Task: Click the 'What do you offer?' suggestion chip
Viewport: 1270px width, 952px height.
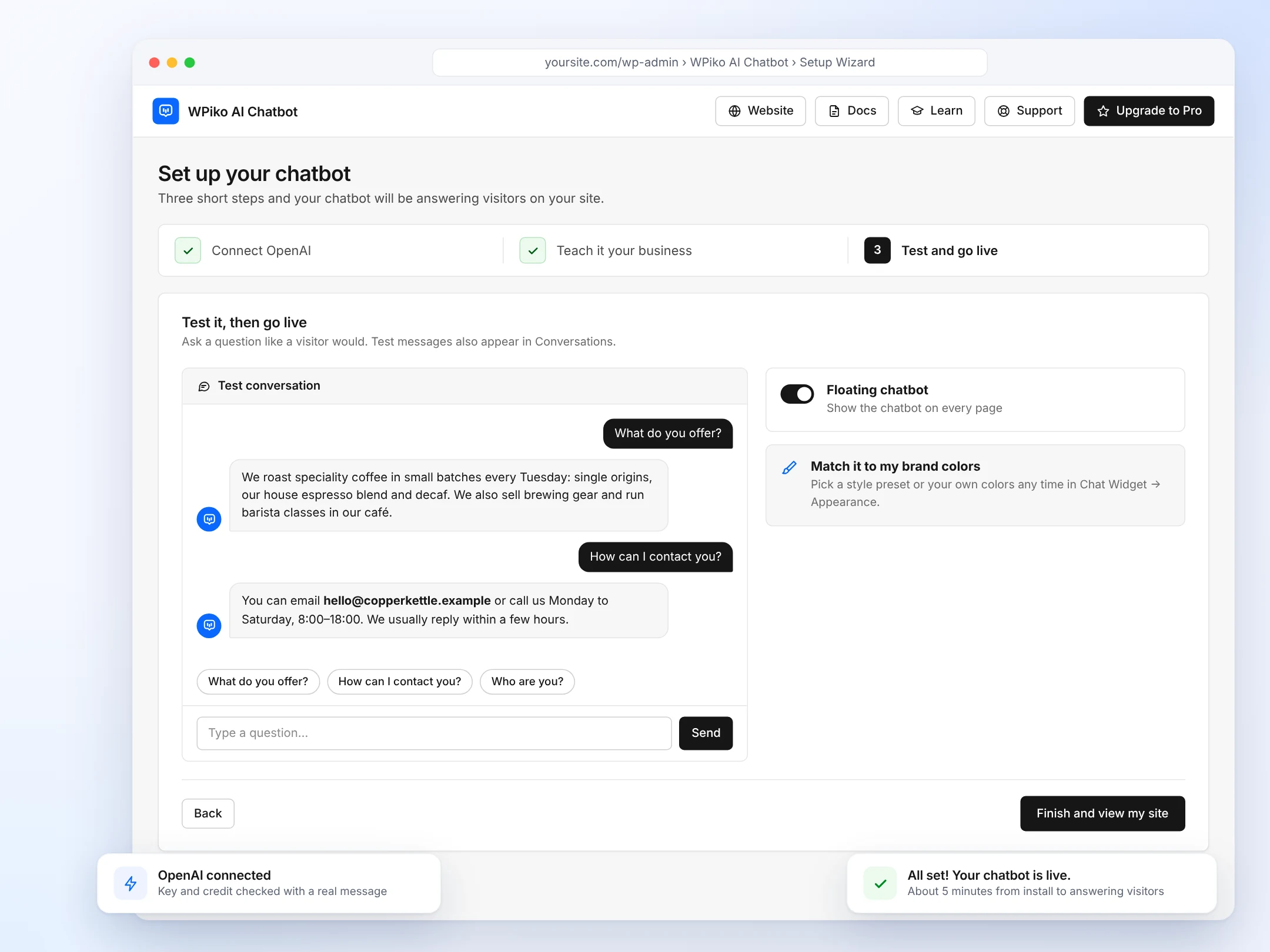Action: 258,682
